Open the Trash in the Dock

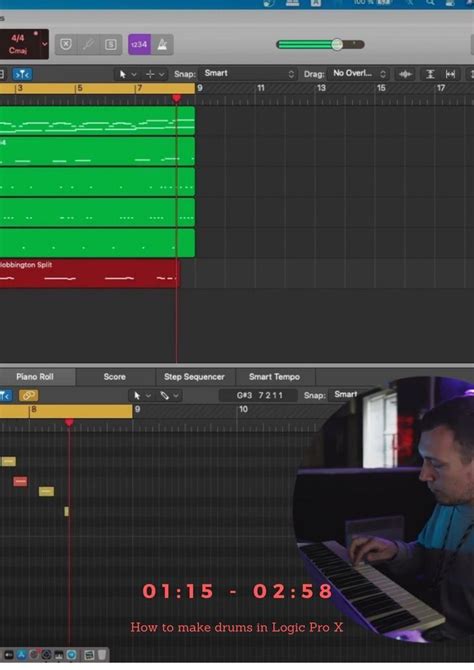point(102,655)
